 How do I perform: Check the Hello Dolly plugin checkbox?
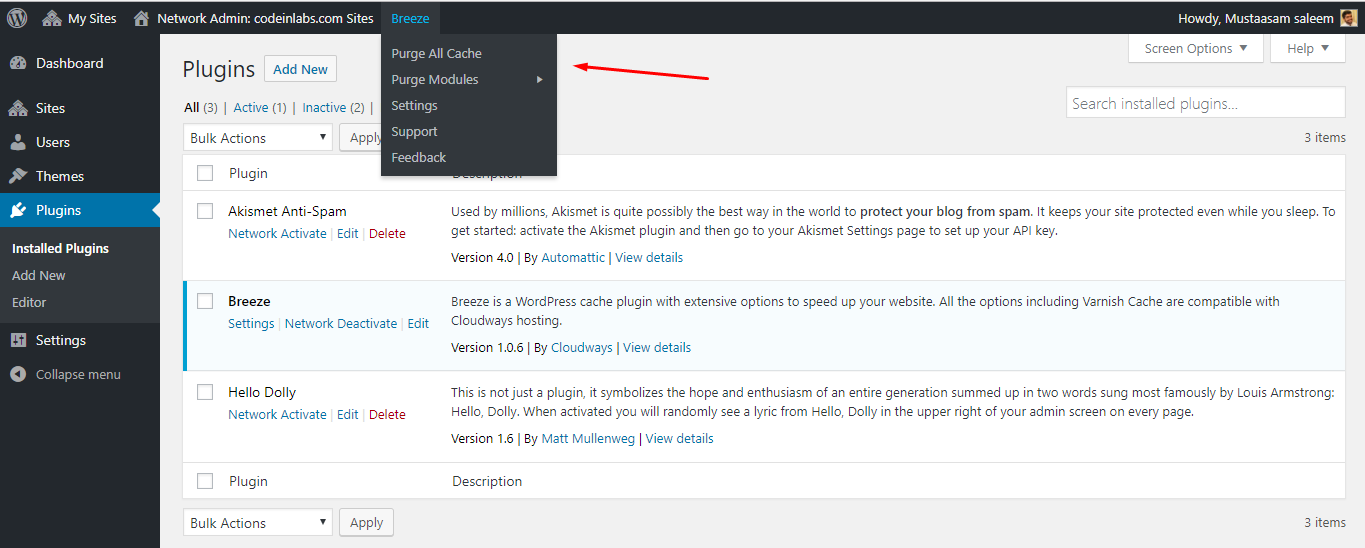[x=205, y=392]
